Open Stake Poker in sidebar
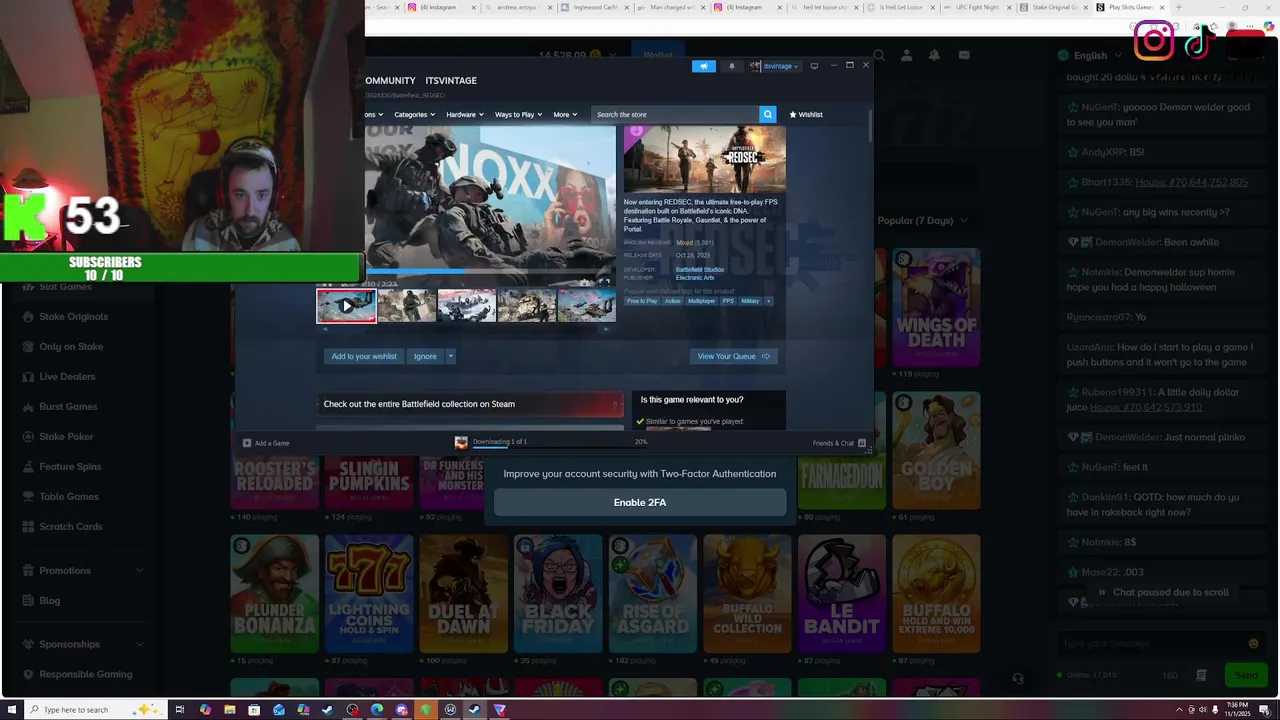The height and width of the screenshot is (720, 1280). pyautogui.click(x=66, y=437)
